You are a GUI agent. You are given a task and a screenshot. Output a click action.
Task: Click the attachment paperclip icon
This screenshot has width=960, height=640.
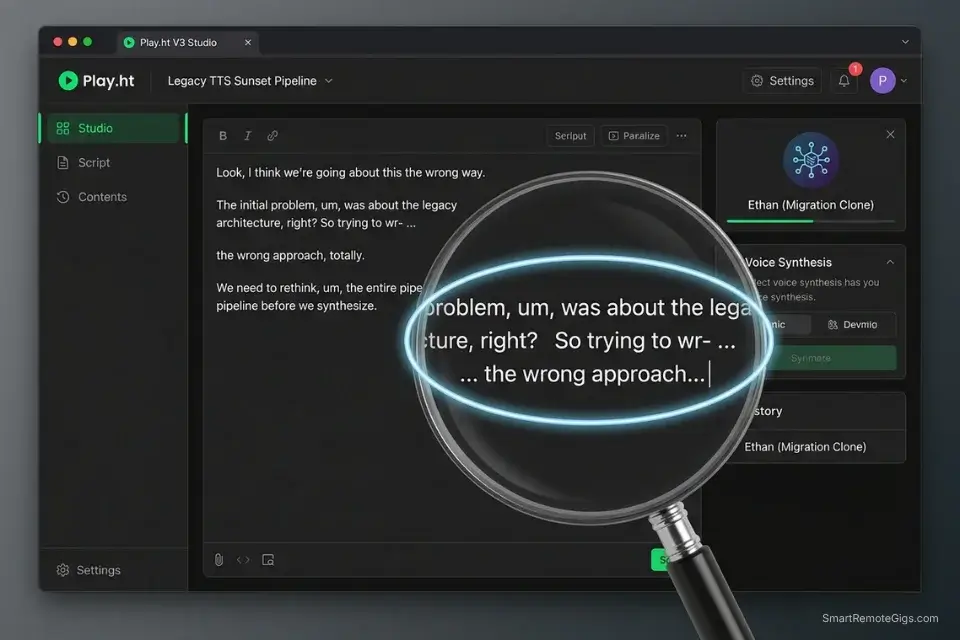[x=219, y=560]
